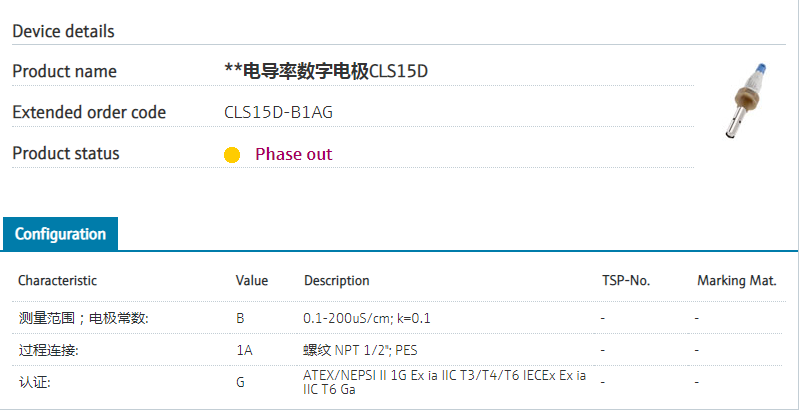Screen dimensions: 799x410
Task: Click the Phase out status text
Action: click(x=293, y=154)
